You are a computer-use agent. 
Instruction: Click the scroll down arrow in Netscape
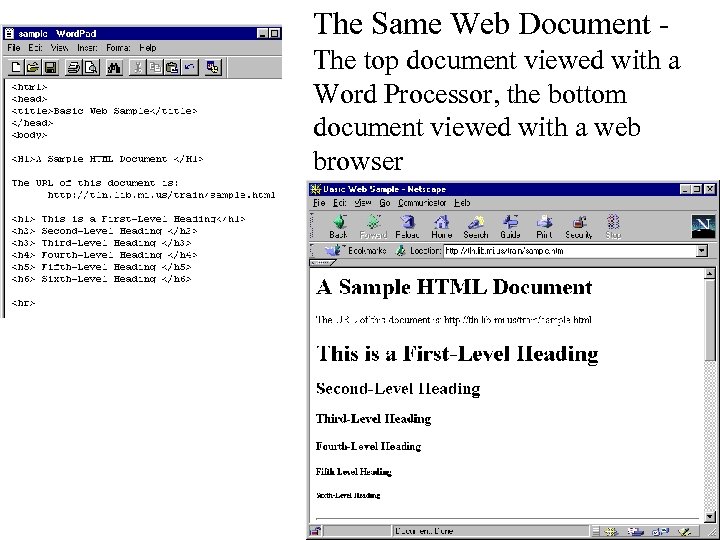[x=709, y=516]
